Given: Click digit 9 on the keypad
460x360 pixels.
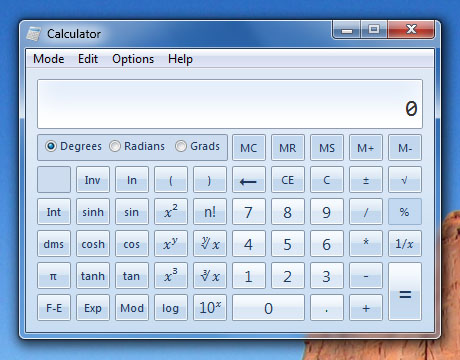Looking at the screenshot, I should click(327, 212).
